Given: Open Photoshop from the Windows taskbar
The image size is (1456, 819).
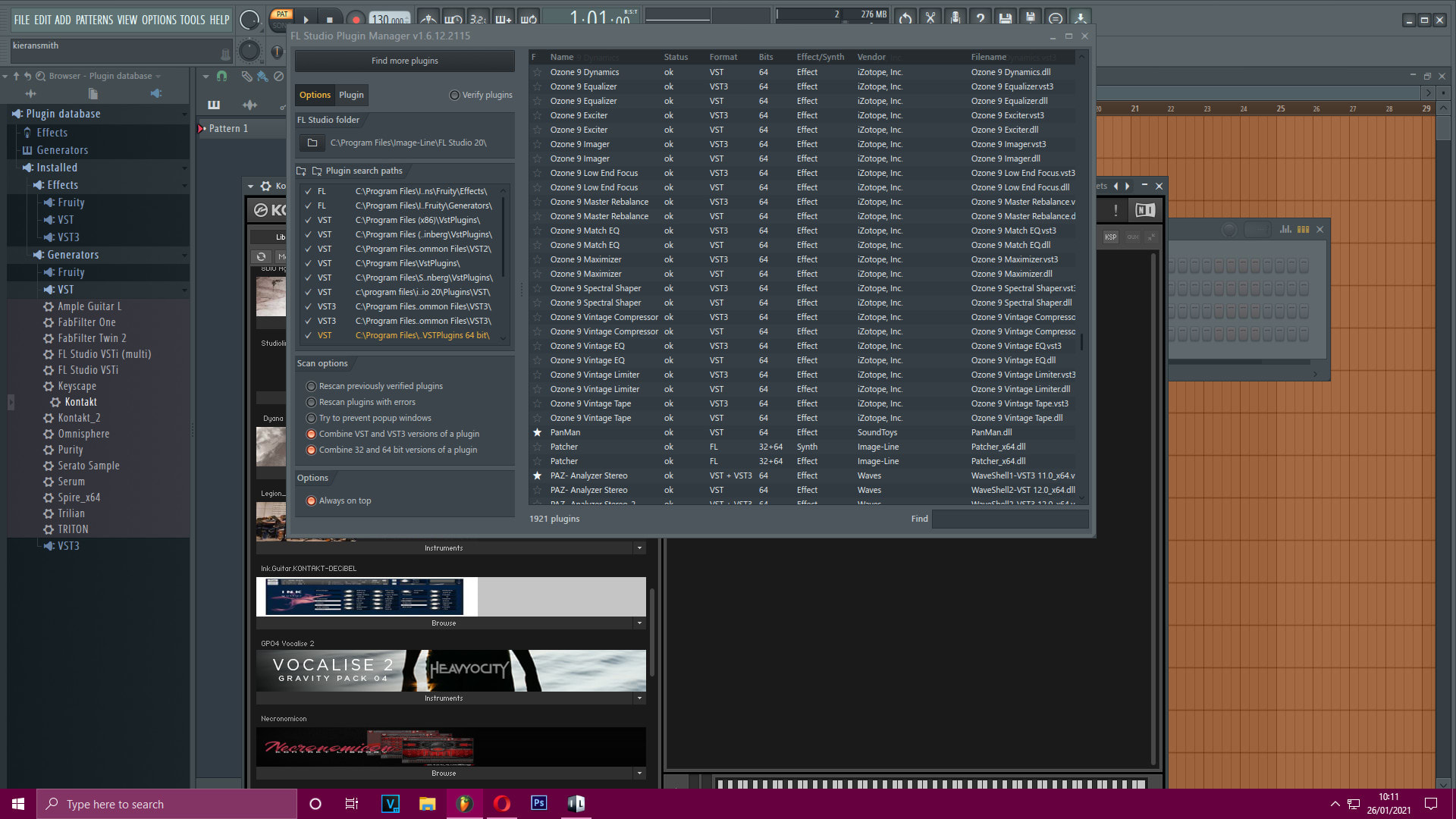Looking at the screenshot, I should (538, 803).
